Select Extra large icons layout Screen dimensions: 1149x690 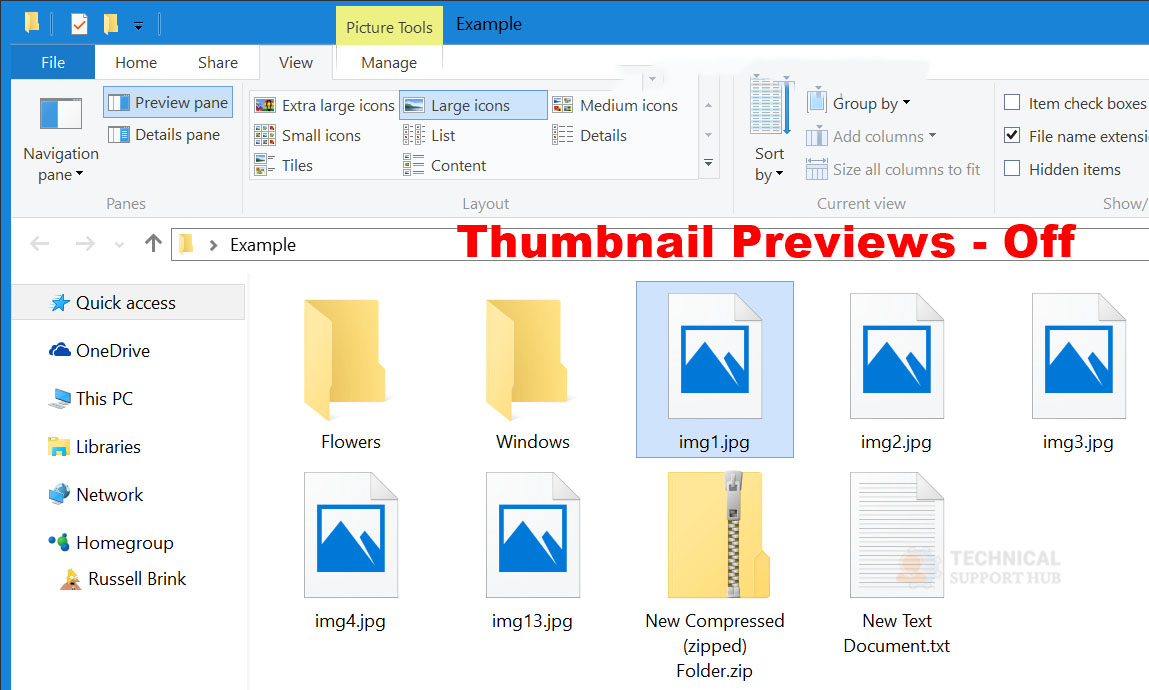(x=325, y=105)
